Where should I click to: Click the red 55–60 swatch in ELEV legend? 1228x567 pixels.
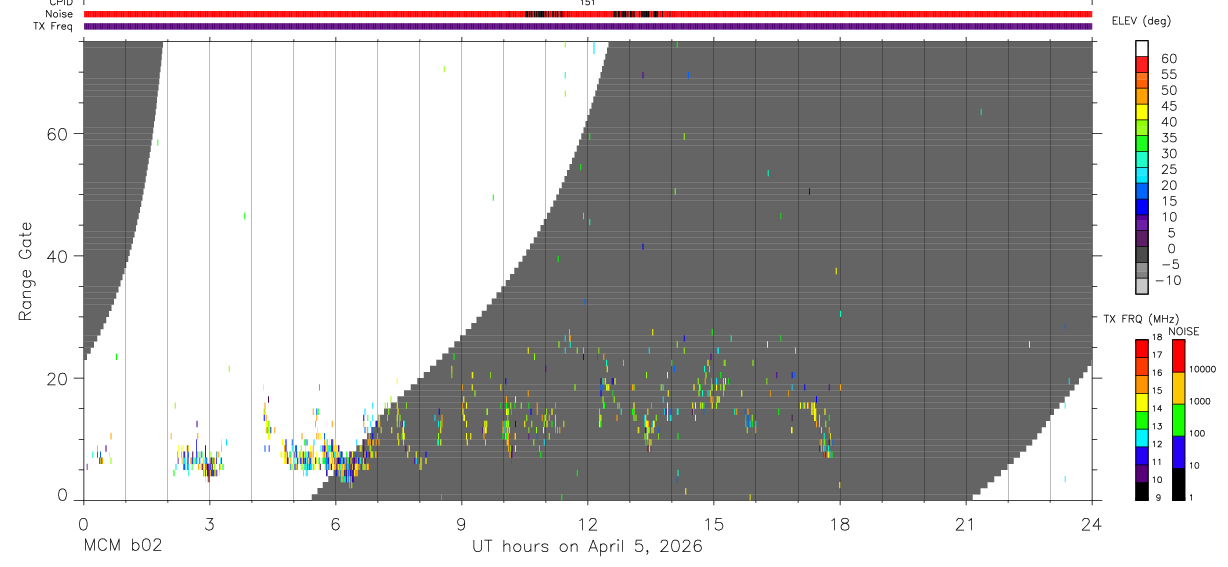point(1142,65)
